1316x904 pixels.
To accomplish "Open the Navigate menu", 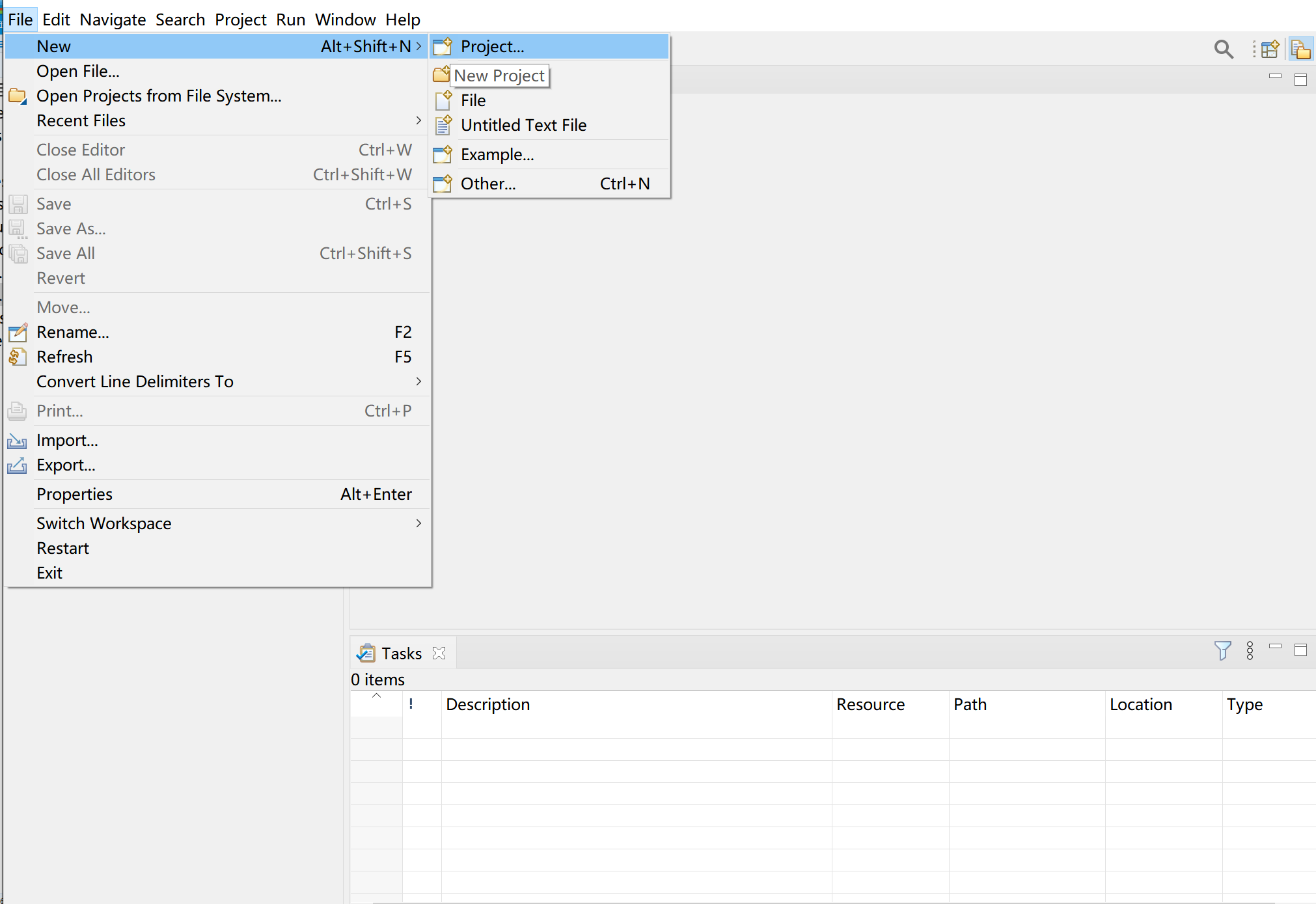I will [113, 20].
